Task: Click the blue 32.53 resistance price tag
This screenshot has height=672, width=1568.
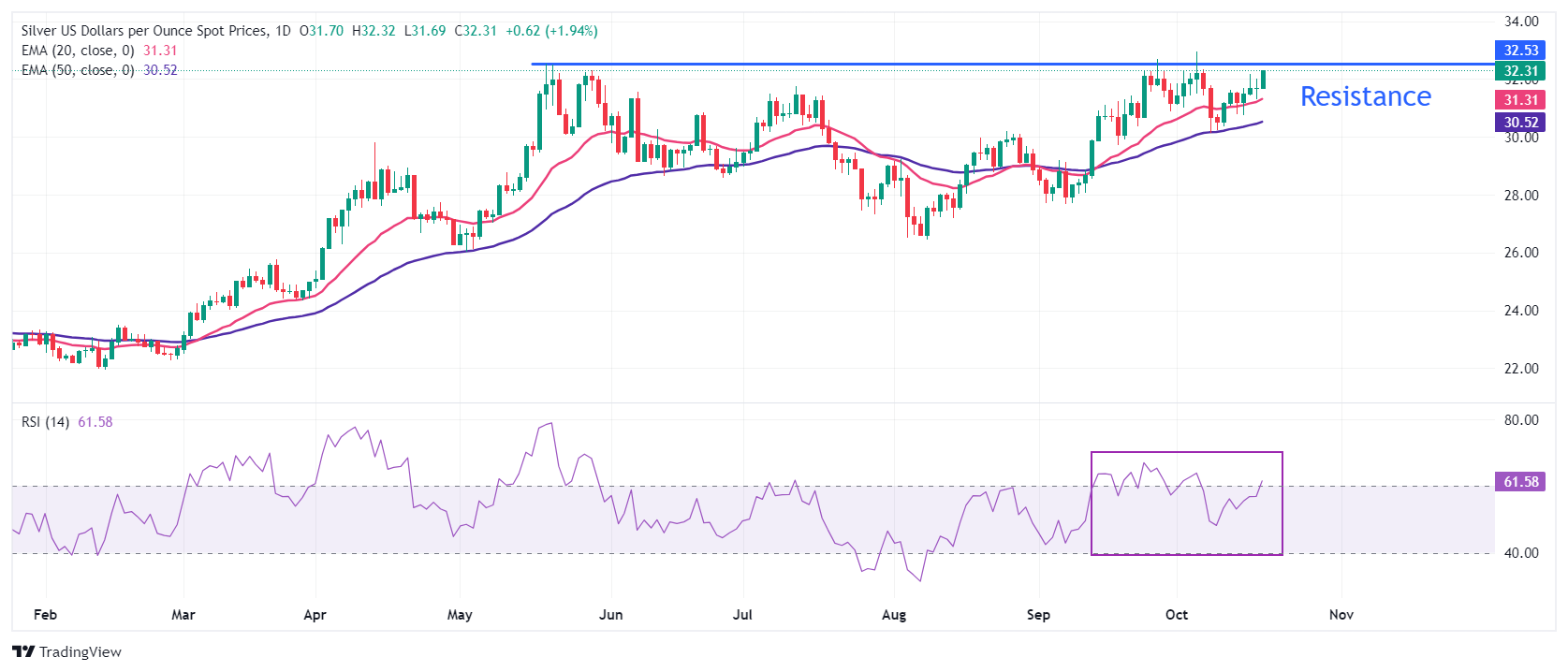Action: click(1520, 51)
